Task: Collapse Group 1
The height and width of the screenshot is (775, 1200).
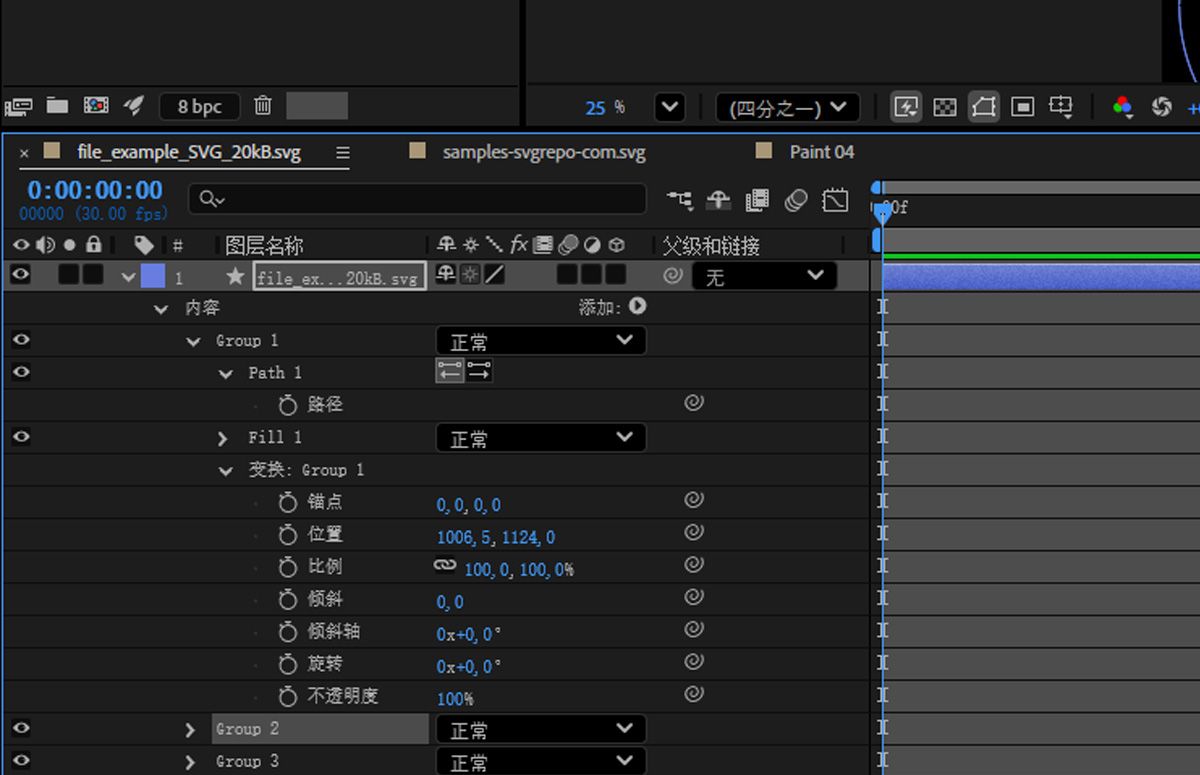Action: pos(193,341)
